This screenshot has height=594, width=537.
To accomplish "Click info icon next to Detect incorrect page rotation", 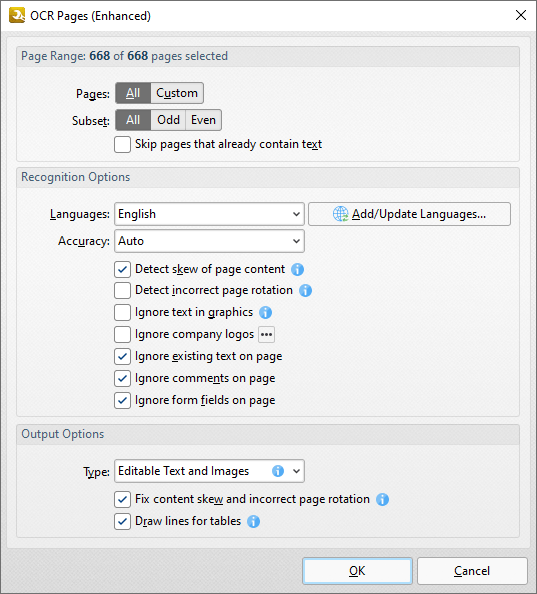I will (305, 291).
